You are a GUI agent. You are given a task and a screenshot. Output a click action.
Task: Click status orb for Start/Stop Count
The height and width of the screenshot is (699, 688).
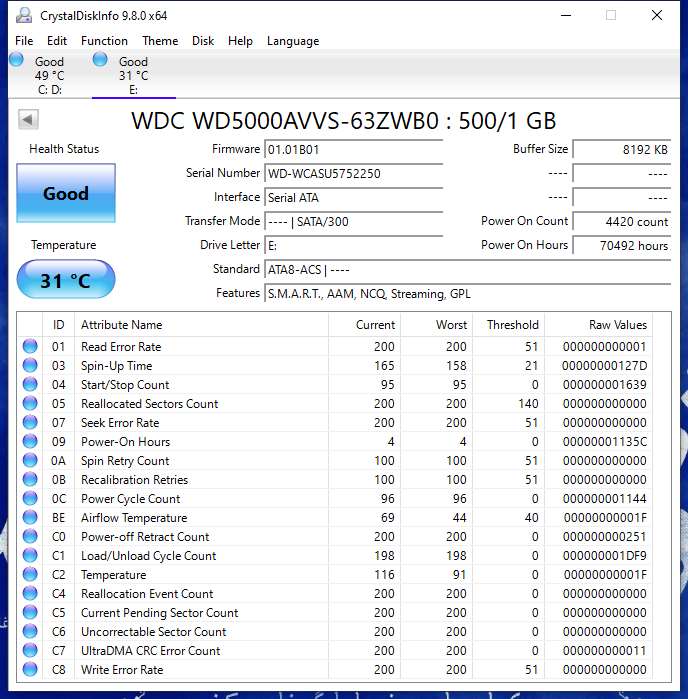(x=30, y=384)
